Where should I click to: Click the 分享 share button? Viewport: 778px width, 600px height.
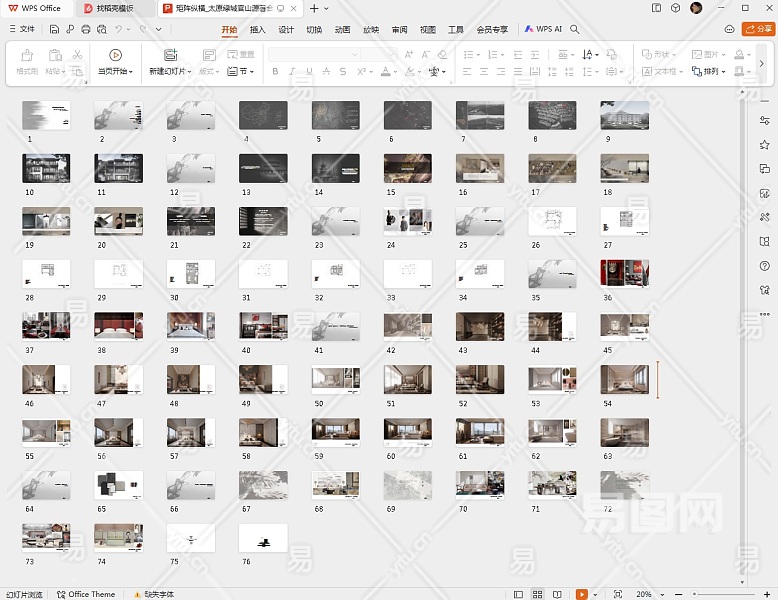coord(758,30)
